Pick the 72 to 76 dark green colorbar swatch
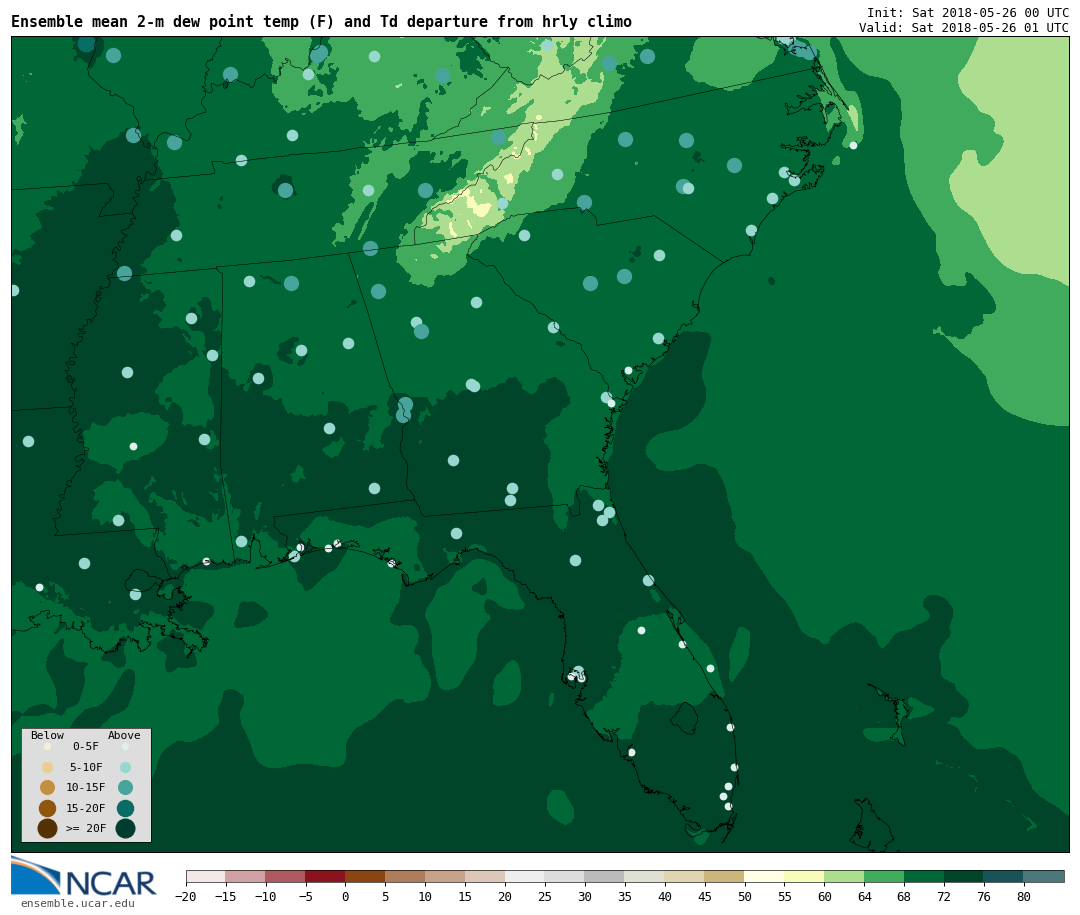The height and width of the screenshot is (915, 1080). pyautogui.click(x=965, y=877)
